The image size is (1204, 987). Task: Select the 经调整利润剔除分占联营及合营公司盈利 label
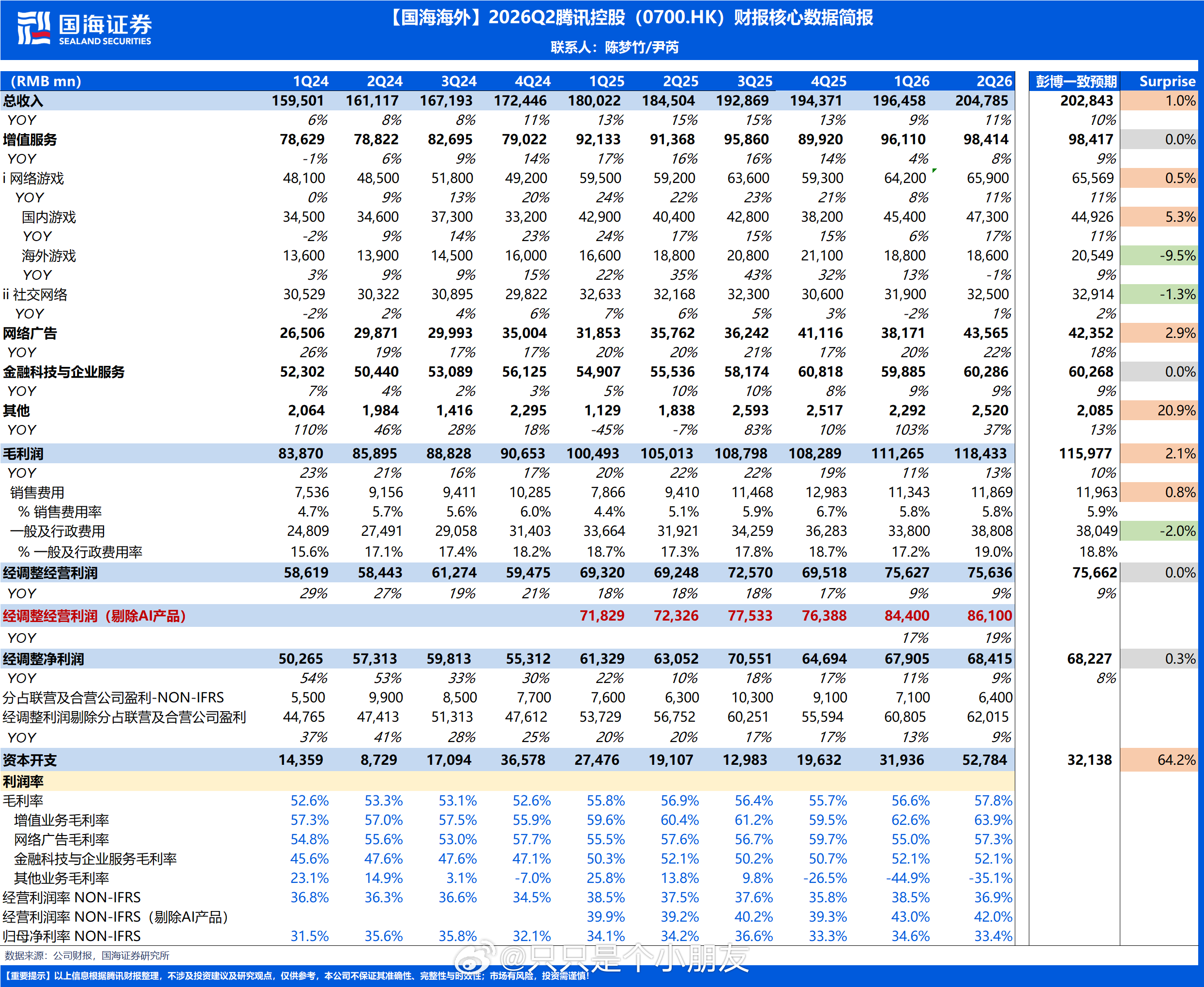[124, 717]
